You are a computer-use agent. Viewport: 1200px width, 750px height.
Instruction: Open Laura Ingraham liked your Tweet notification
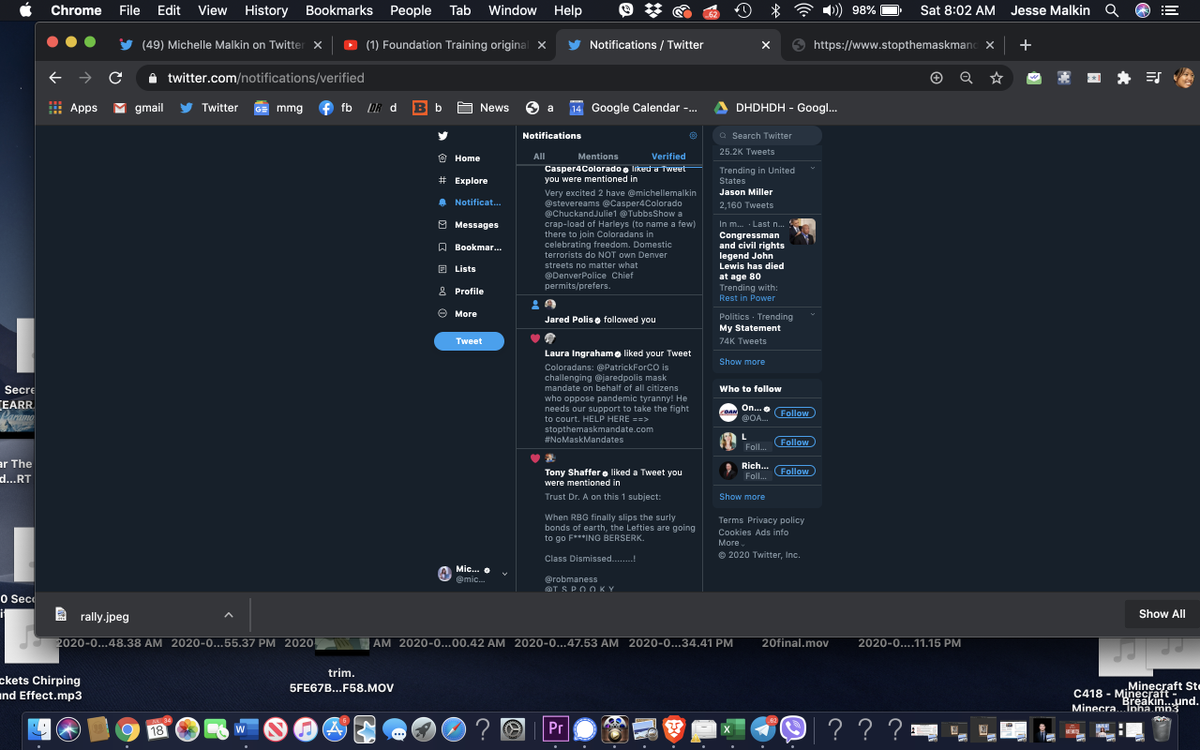tap(609, 388)
